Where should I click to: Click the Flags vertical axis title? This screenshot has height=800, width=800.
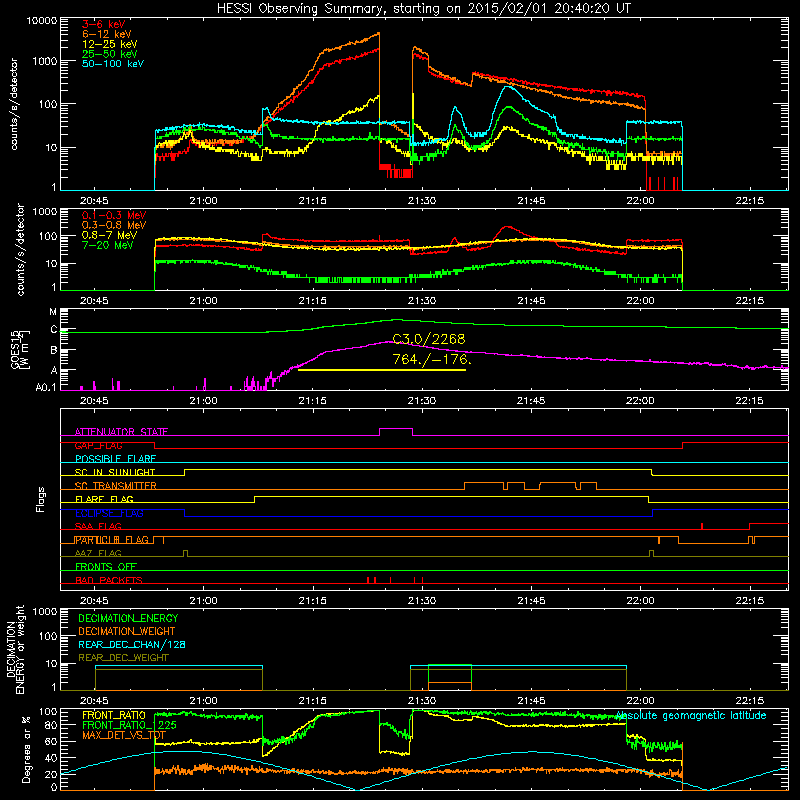pos(41,499)
